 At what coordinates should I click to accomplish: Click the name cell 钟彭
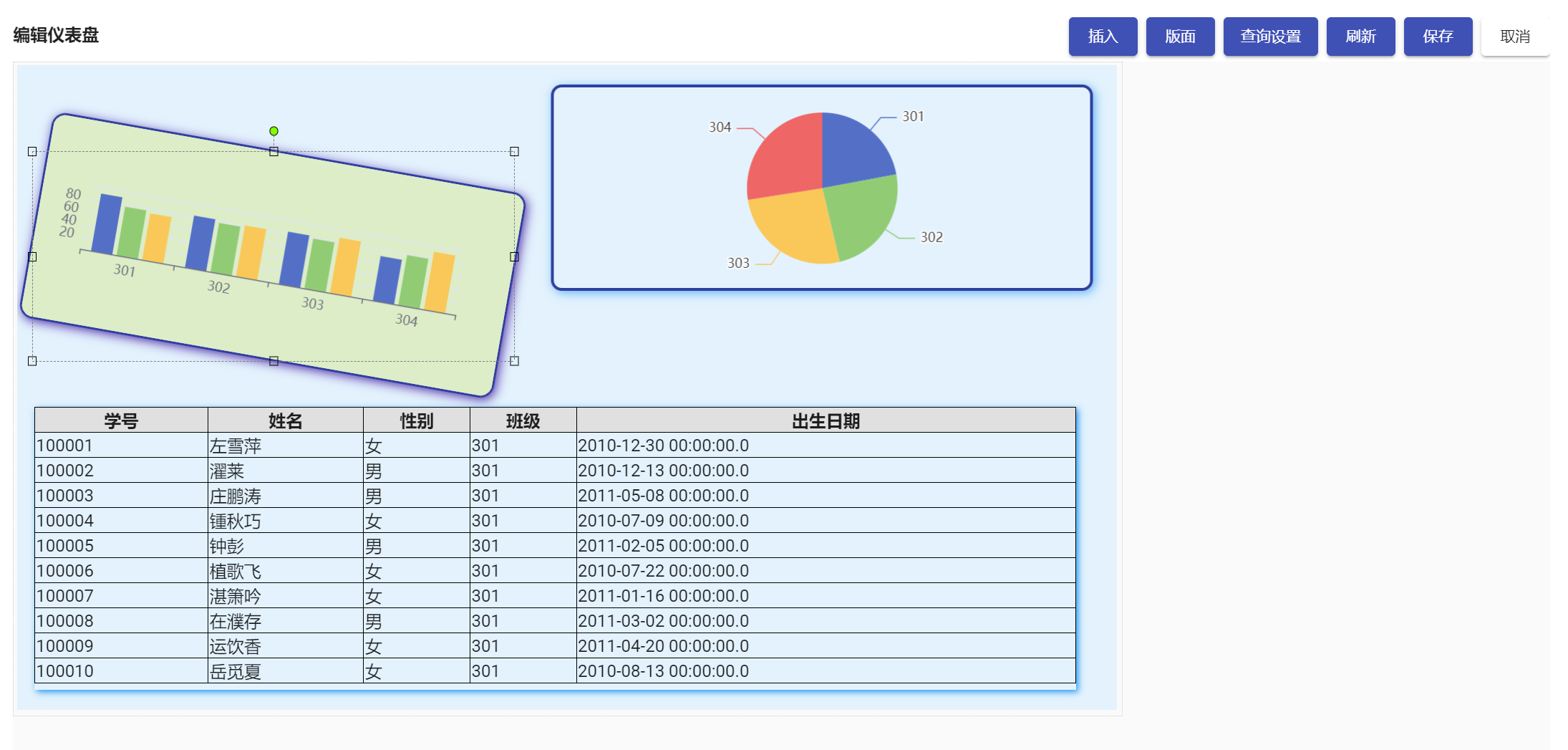pos(286,546)
